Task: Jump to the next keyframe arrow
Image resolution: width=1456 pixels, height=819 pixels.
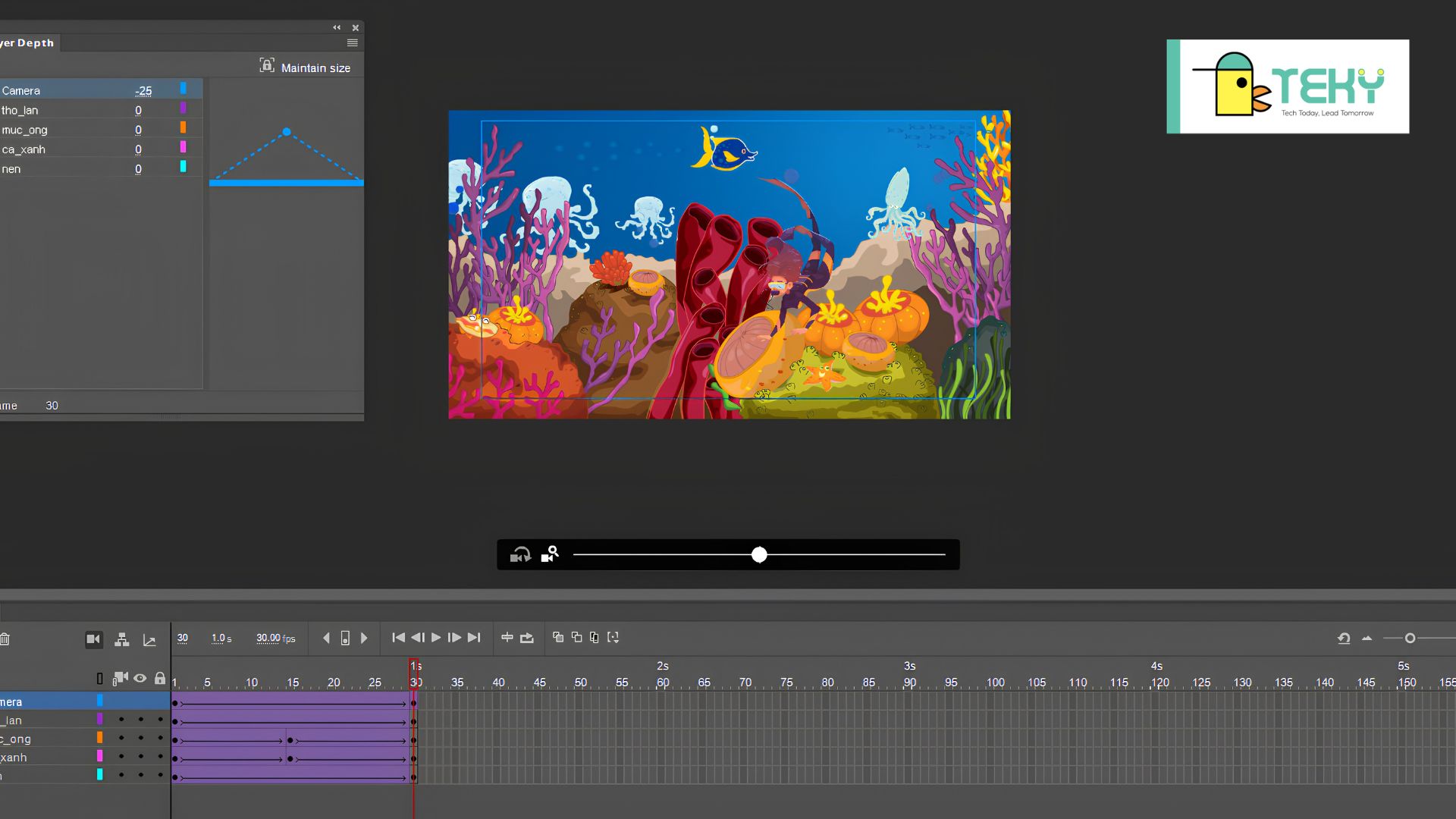Action: tap(364, 638)
